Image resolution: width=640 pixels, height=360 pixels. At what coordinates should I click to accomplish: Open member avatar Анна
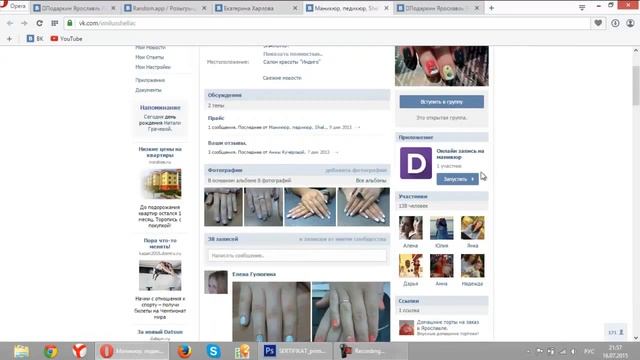442,266
